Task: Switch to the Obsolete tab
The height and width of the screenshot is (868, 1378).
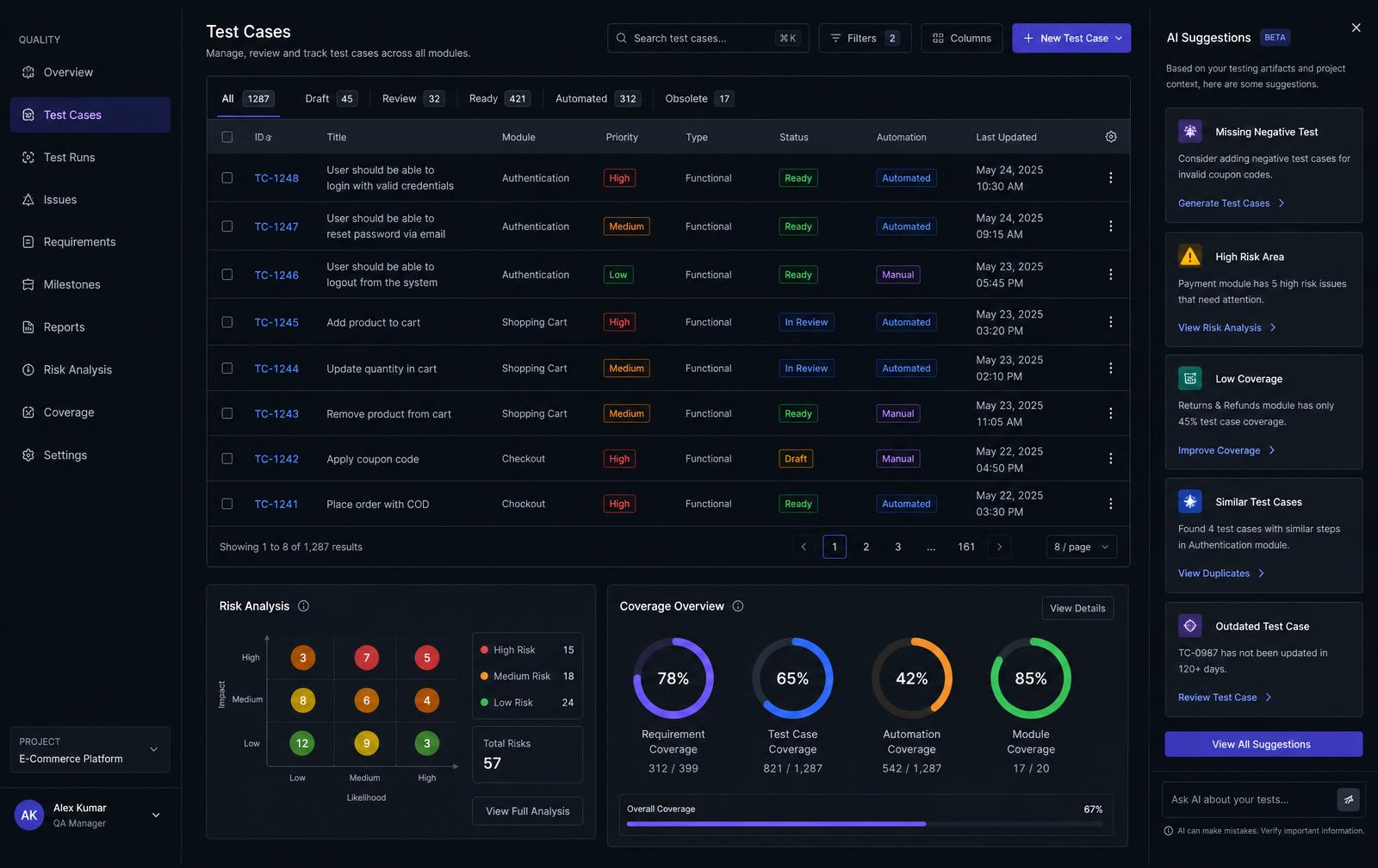Action: (x=699, y=99)
